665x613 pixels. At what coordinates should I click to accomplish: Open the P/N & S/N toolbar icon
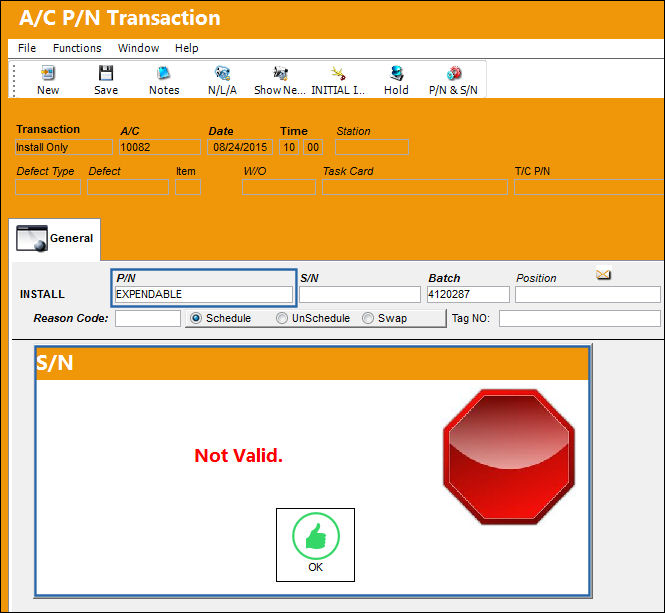pyautogui.click(x=454, y=73)
